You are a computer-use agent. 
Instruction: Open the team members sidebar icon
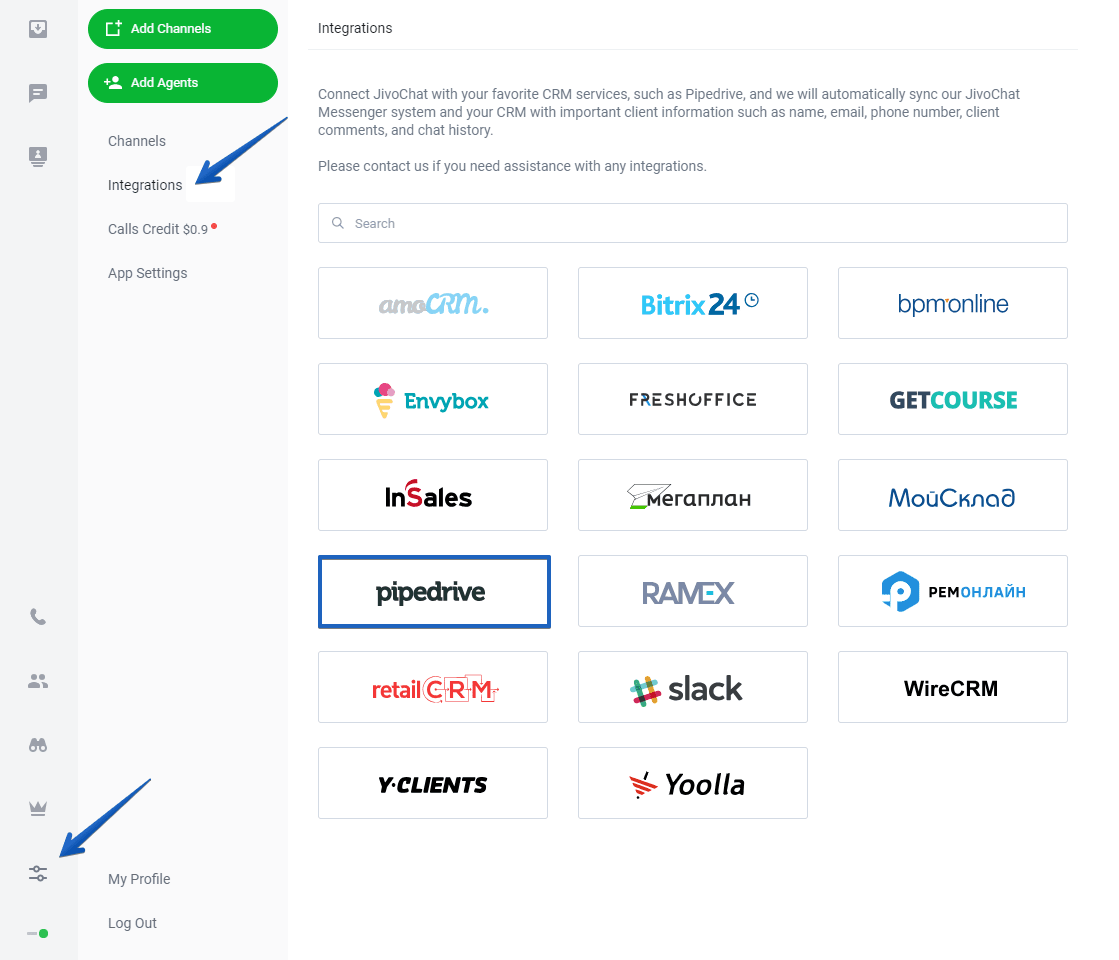(38, 681)
